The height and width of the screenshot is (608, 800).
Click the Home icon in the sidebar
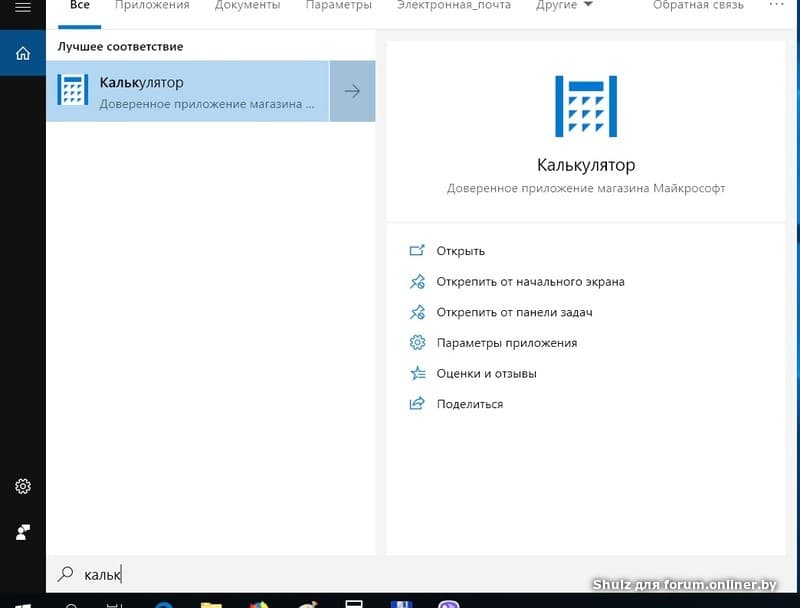(22, 53)
